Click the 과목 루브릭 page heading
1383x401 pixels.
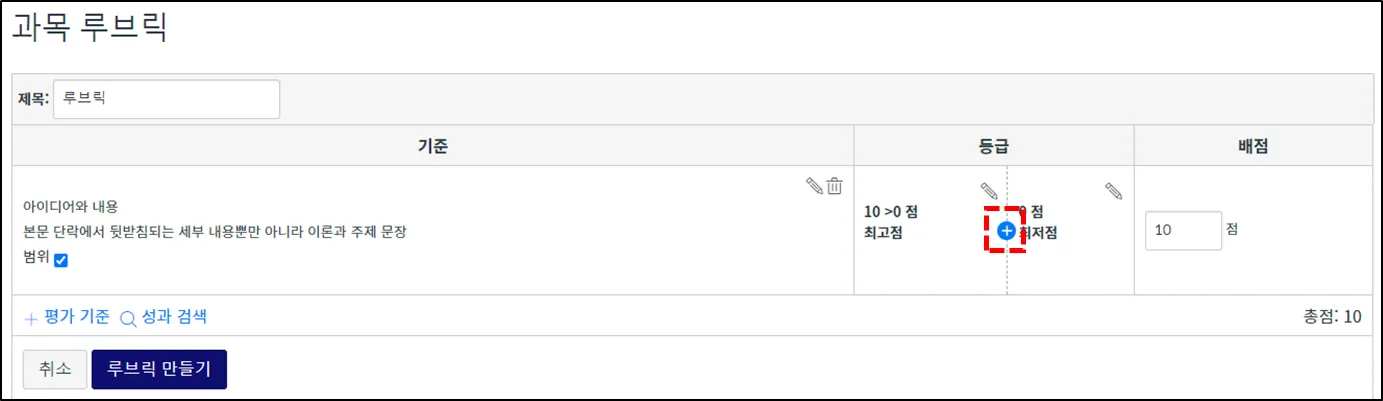89,29
